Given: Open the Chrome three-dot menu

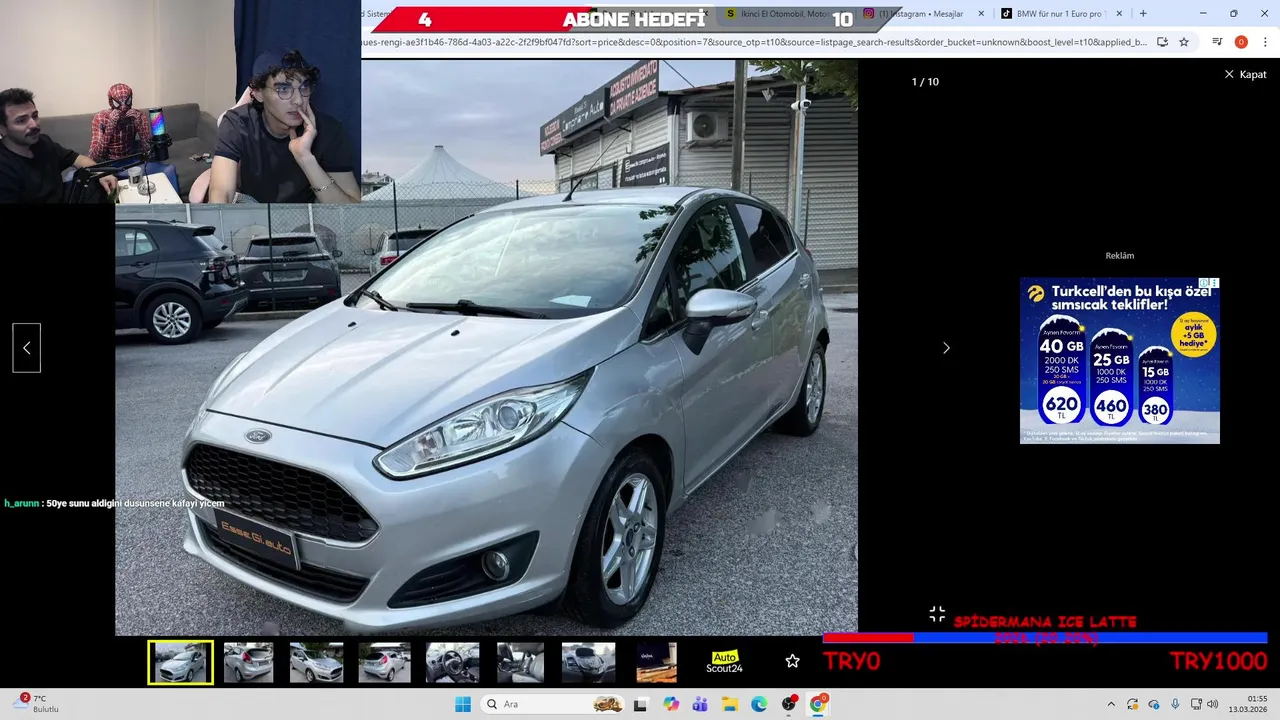Looking at the screenshot, I should click(x=1265, y=42).
